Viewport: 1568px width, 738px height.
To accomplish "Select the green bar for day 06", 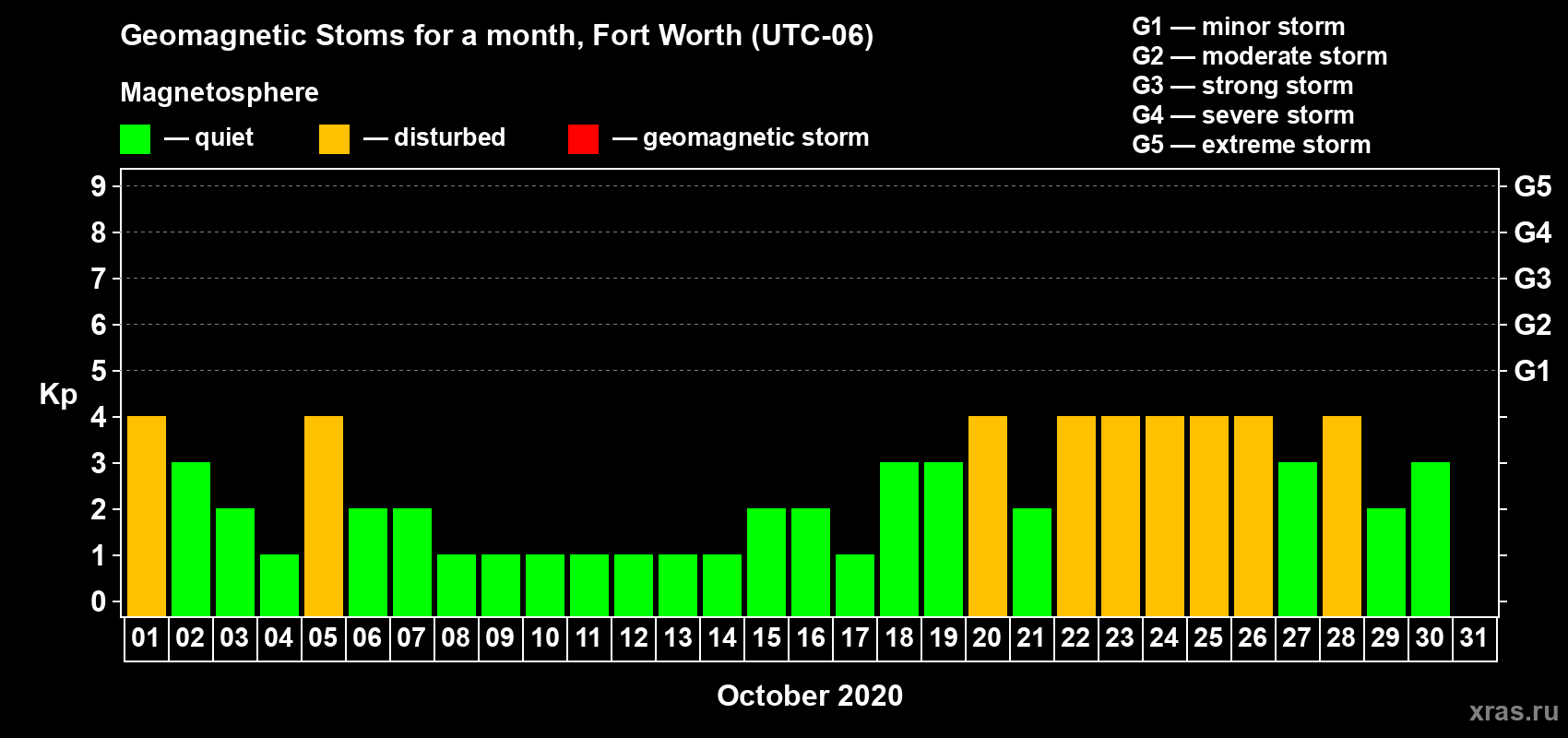I will point(368,562).
